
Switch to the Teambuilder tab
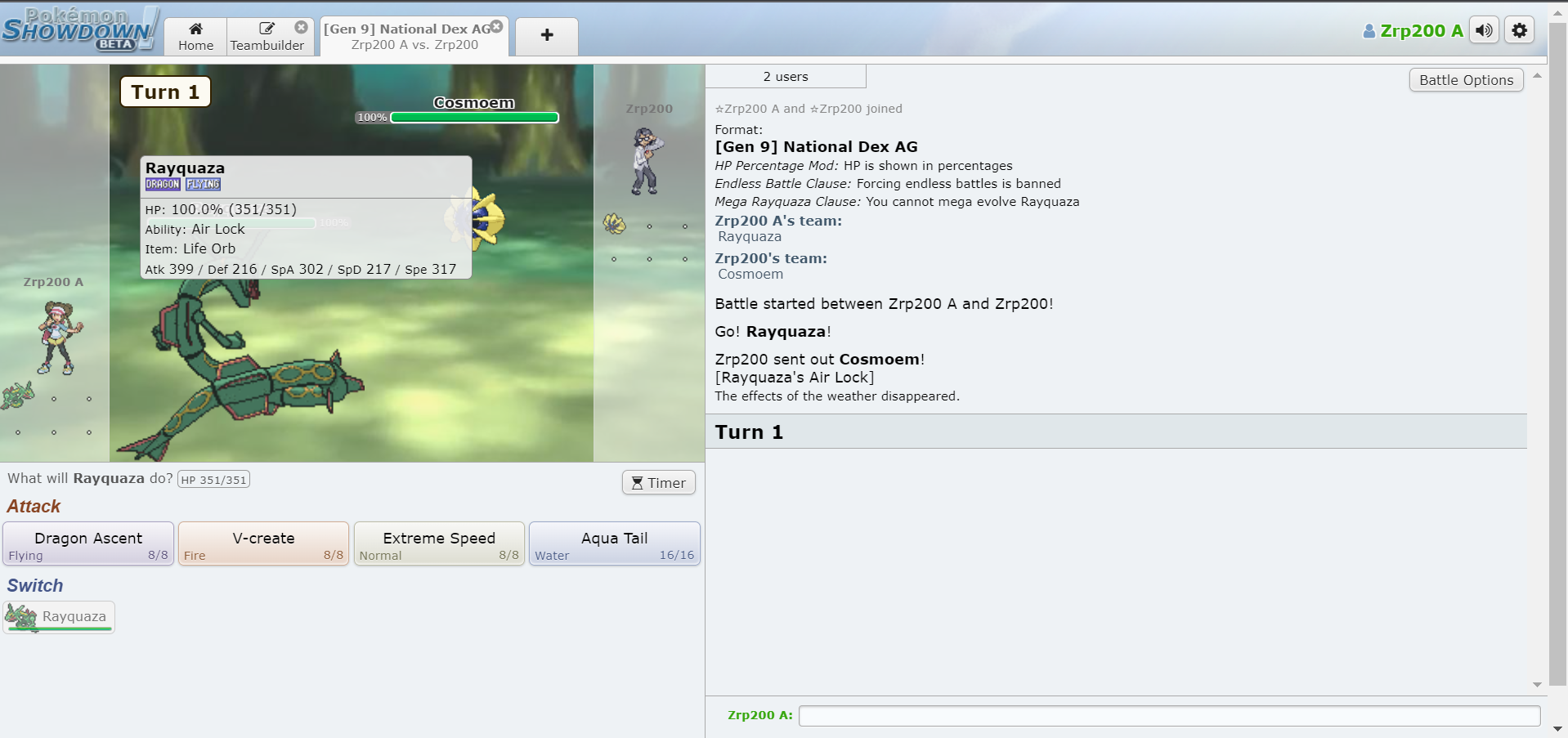coord(267,37)
